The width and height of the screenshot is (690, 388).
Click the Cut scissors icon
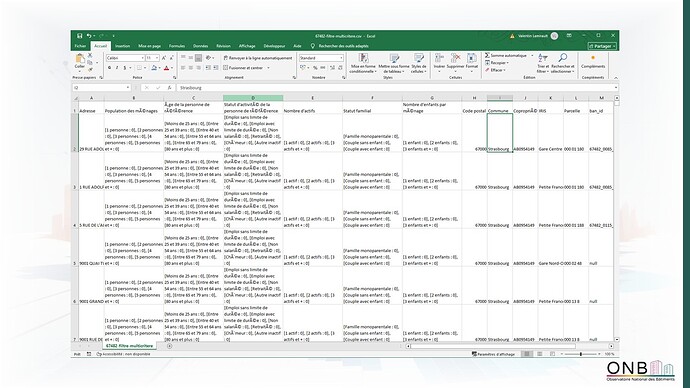pos(90,55)
